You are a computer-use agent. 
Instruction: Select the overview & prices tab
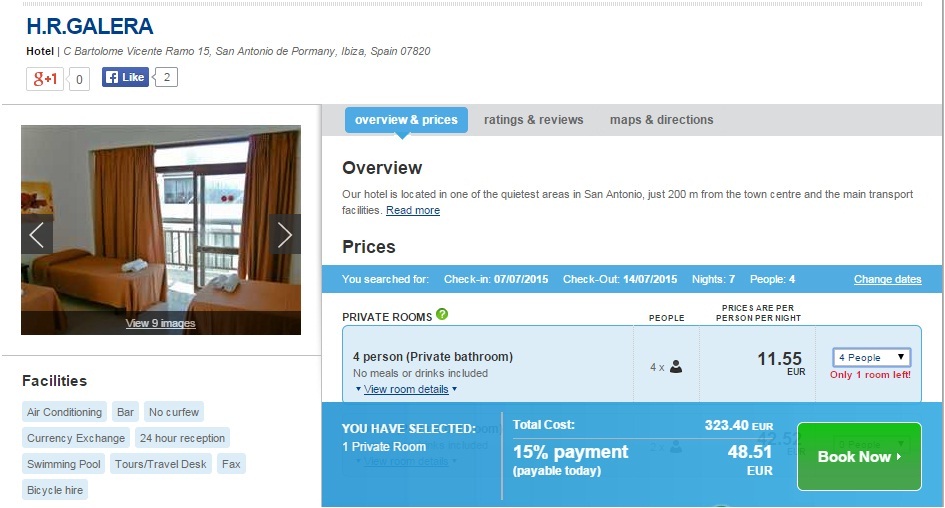pyautogui.click(x=406, y=120)
